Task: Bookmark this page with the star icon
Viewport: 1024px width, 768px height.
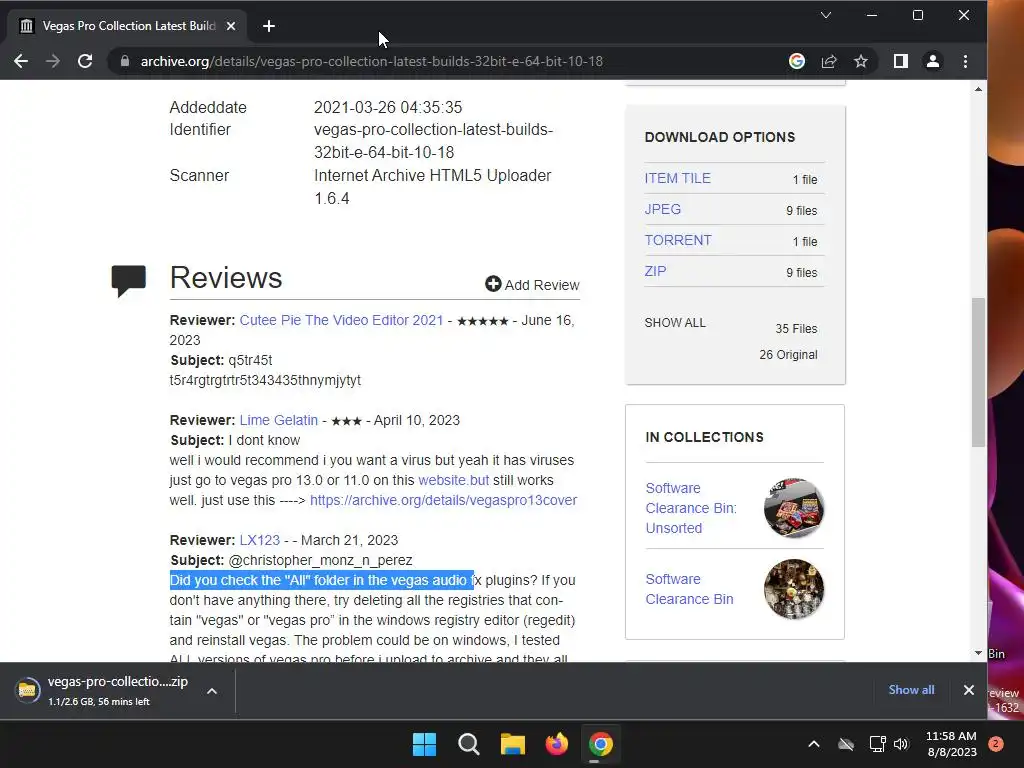Action: coord(861,61)
